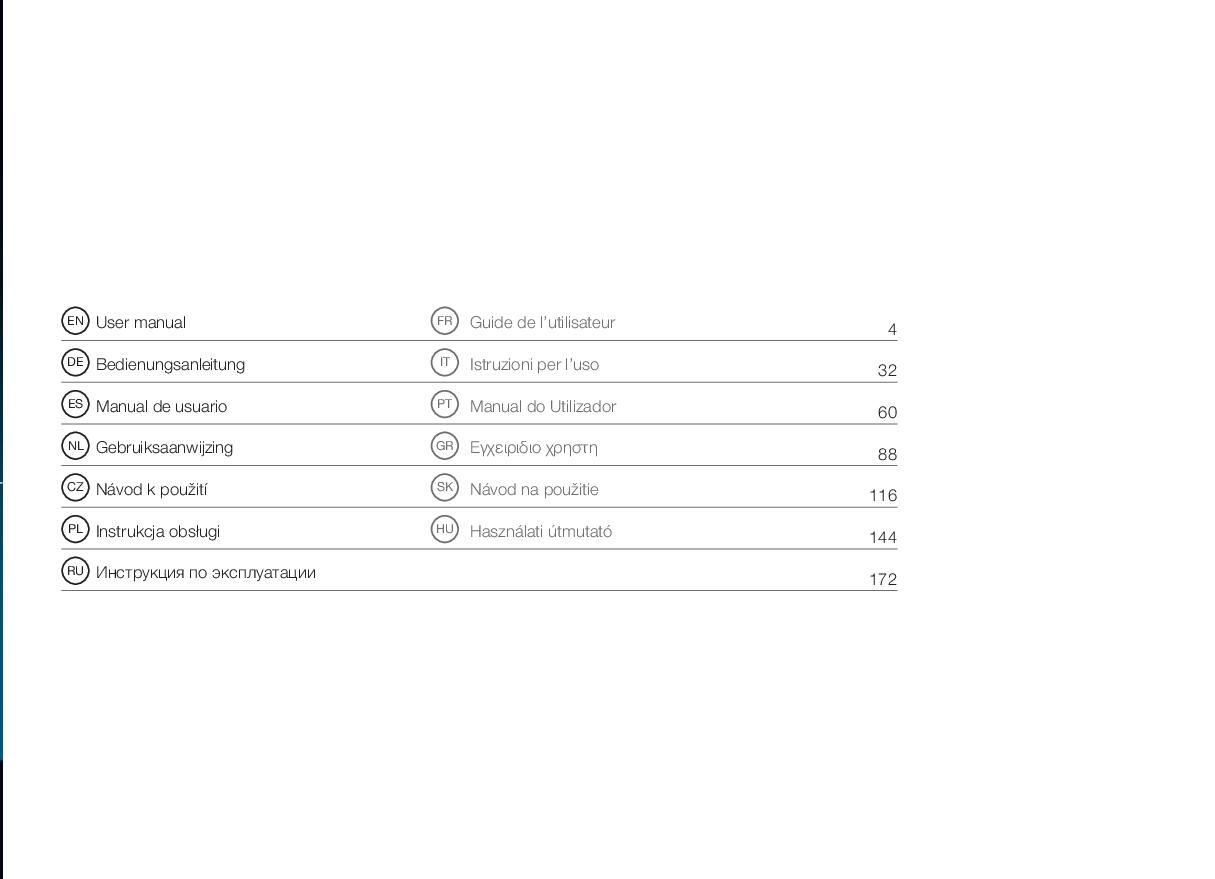The height and width of the screenshot is (879, 1215).
Task: Click the GR circled icon
Action: pos(445,446)
